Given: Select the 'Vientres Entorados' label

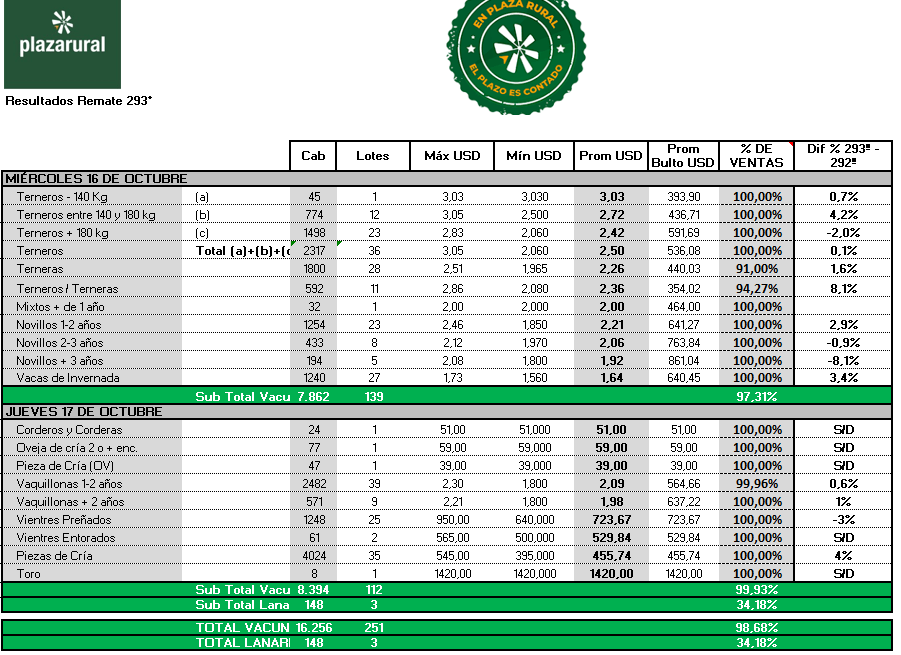Looking at the screenshot, I should (66, 538).
